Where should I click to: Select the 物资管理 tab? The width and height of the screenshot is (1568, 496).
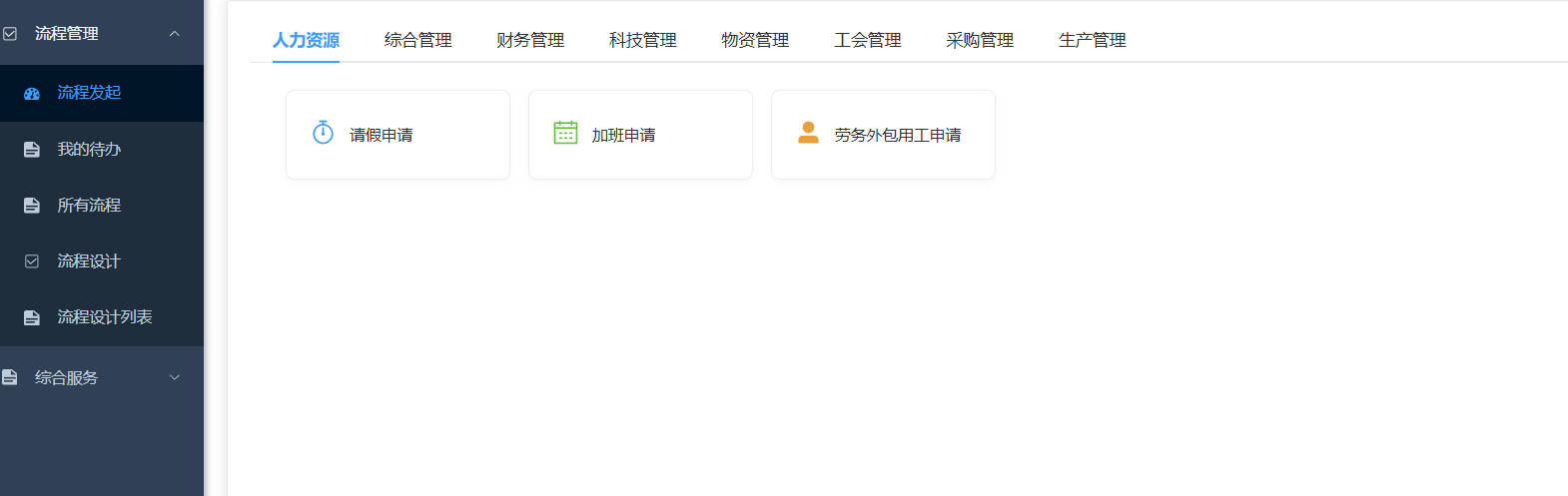click(x=755, y=40)
